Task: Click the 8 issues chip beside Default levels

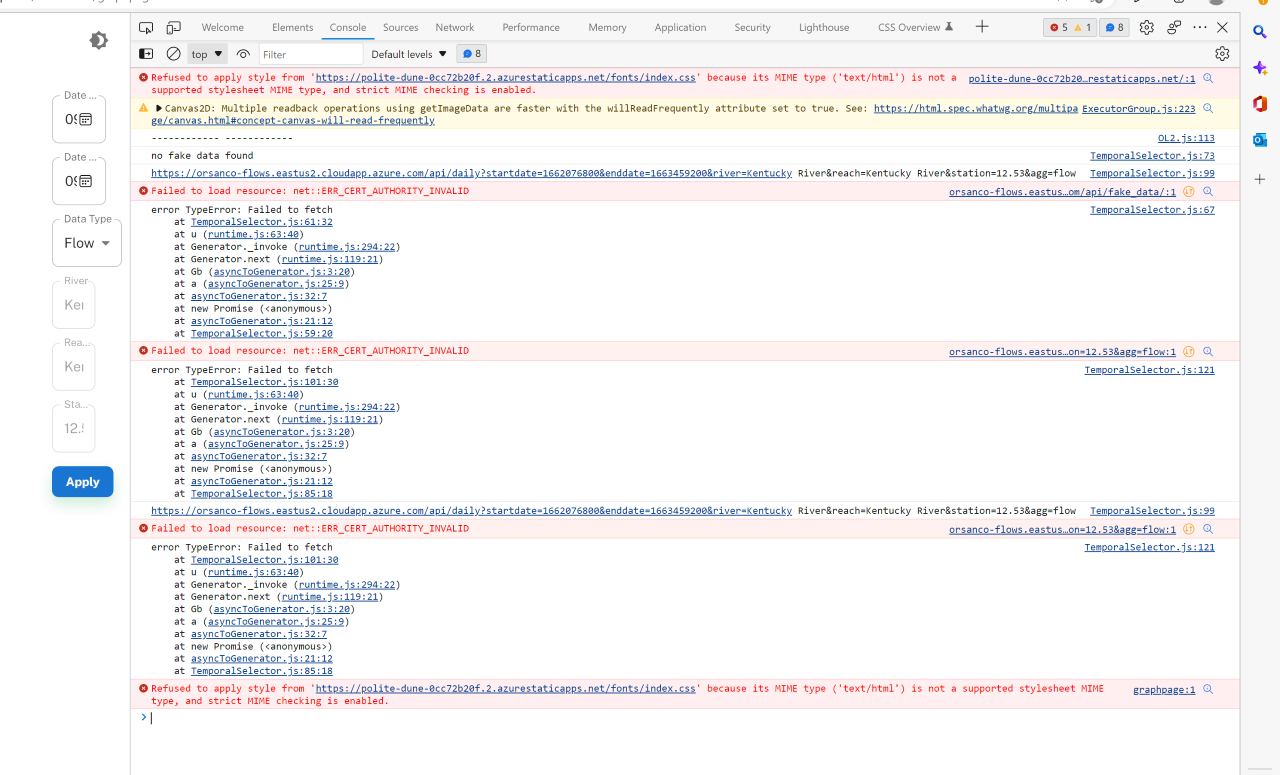Action: click(472, 54)
